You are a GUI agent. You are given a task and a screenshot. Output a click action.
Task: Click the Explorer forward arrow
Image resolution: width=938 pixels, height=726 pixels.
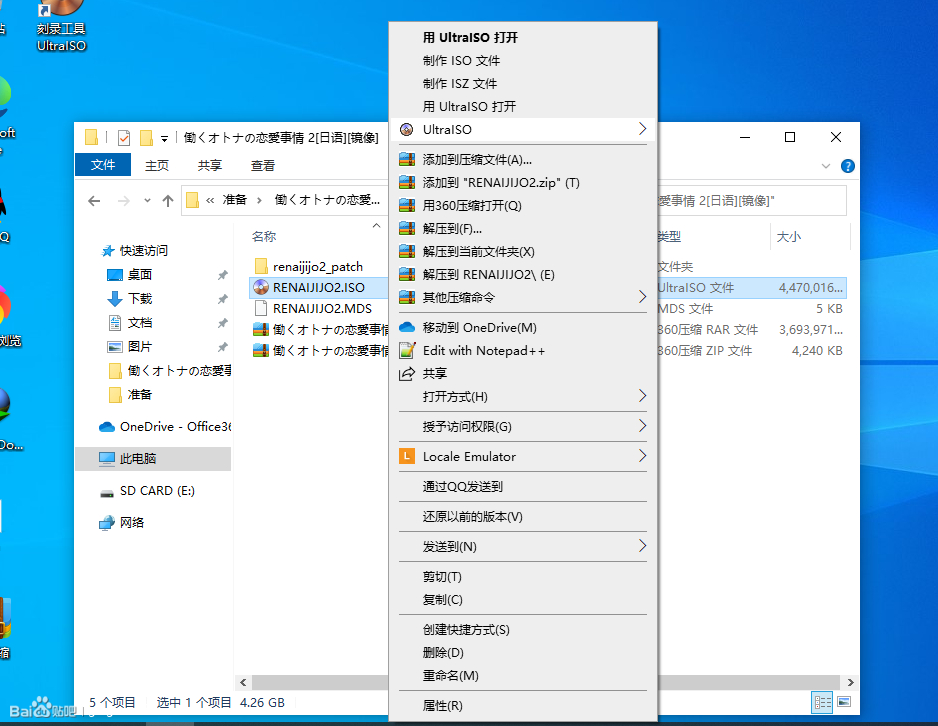(x=124, y=201)
